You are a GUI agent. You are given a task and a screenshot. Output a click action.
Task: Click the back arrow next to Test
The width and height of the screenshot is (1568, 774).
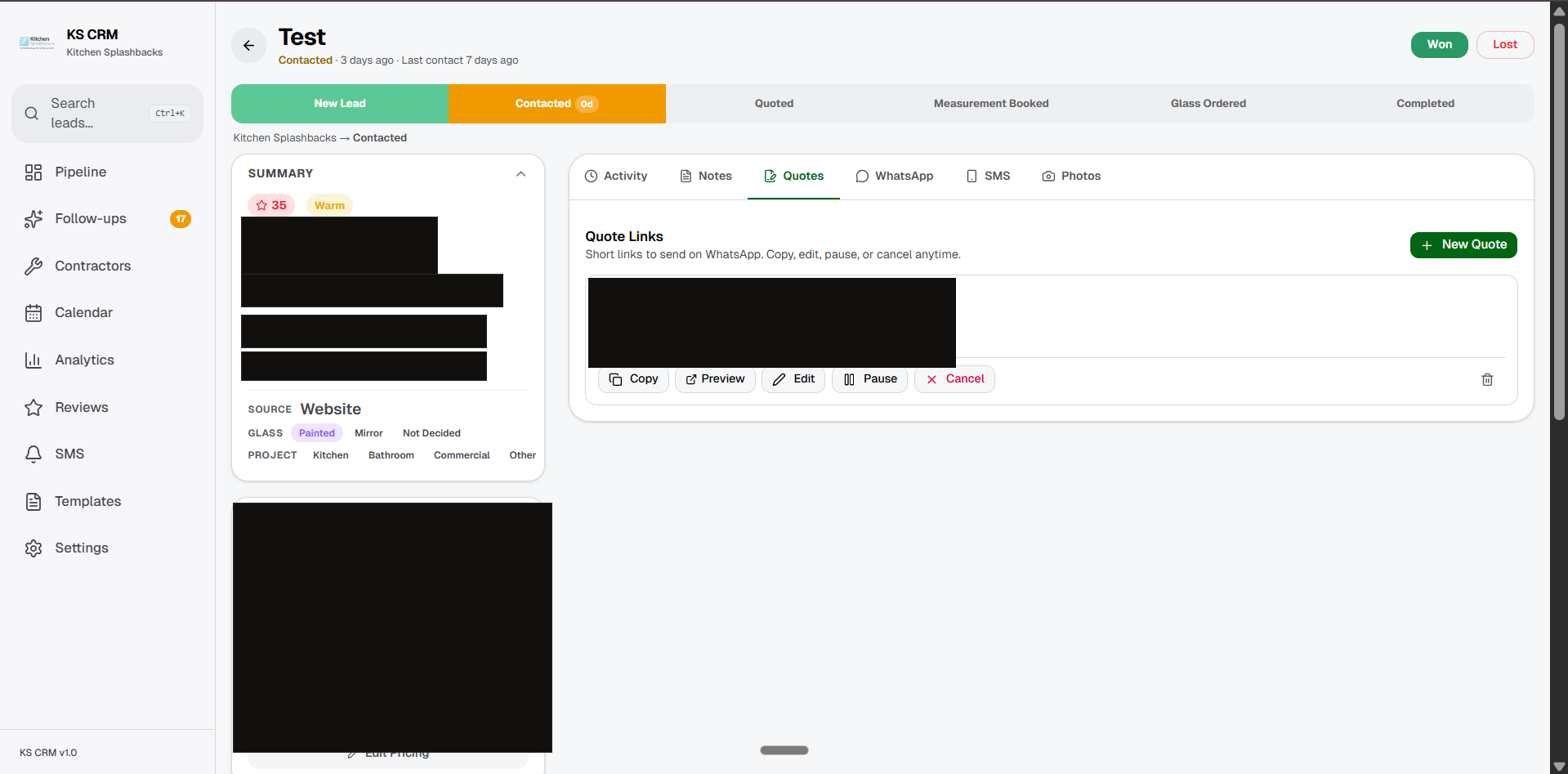click(x=248, y=46)
